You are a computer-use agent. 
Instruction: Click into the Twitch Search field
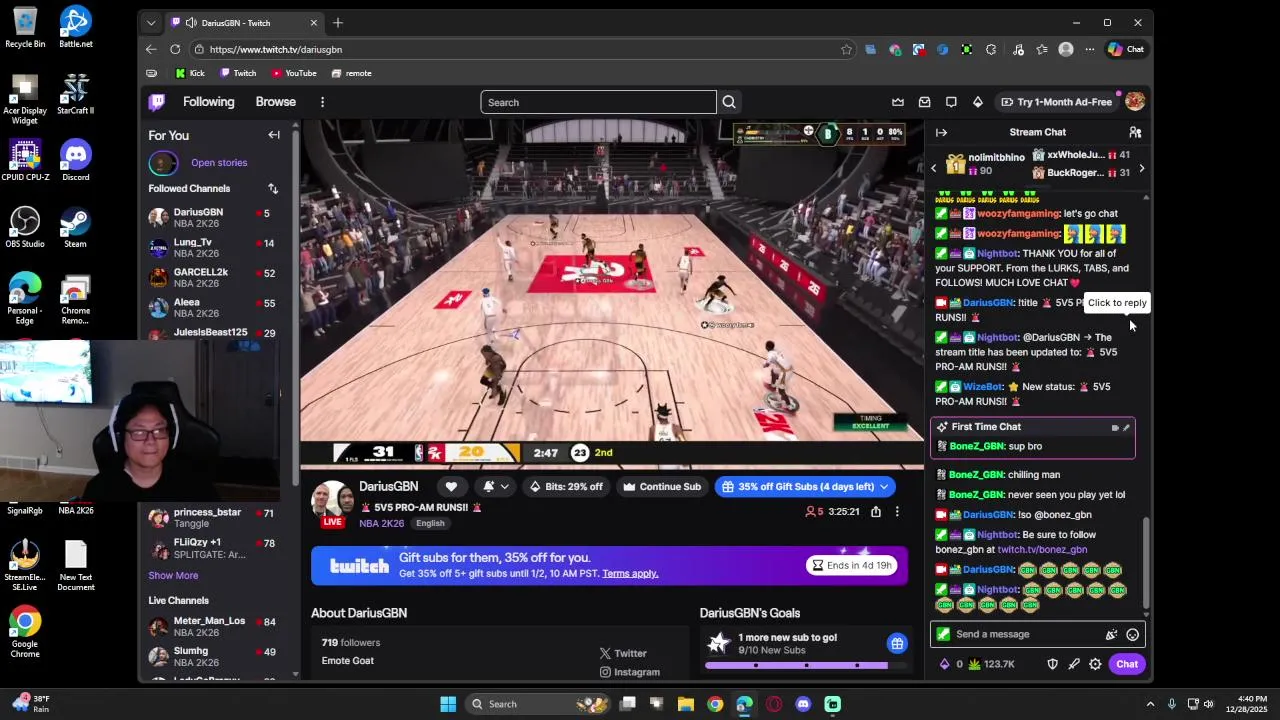598,102
